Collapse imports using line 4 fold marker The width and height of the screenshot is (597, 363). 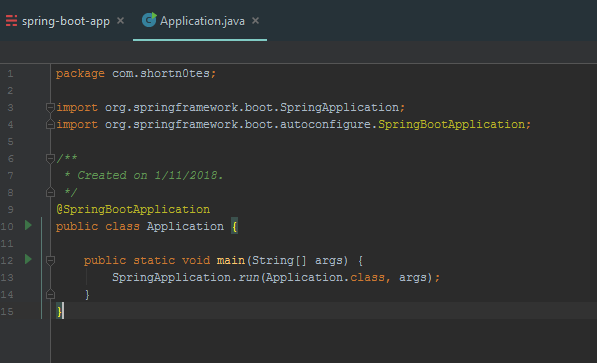pyautogui.click(x=50, y=124)
